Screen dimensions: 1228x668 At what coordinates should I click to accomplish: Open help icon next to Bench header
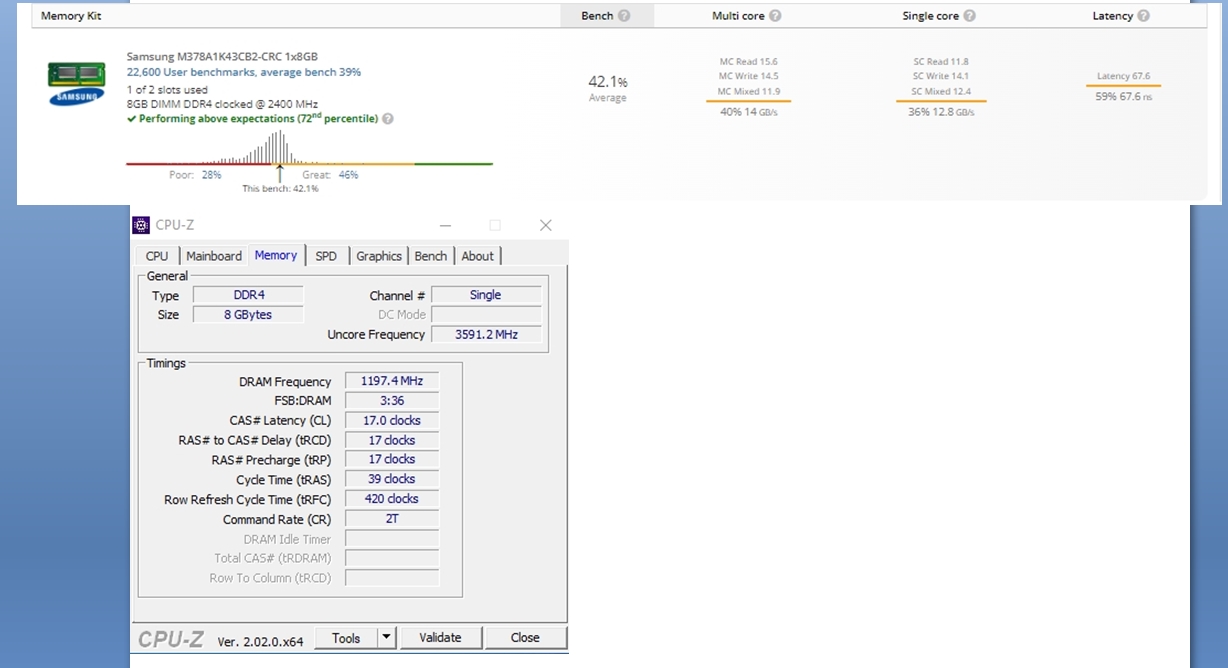pyautogui.click(x=624, y=16)
